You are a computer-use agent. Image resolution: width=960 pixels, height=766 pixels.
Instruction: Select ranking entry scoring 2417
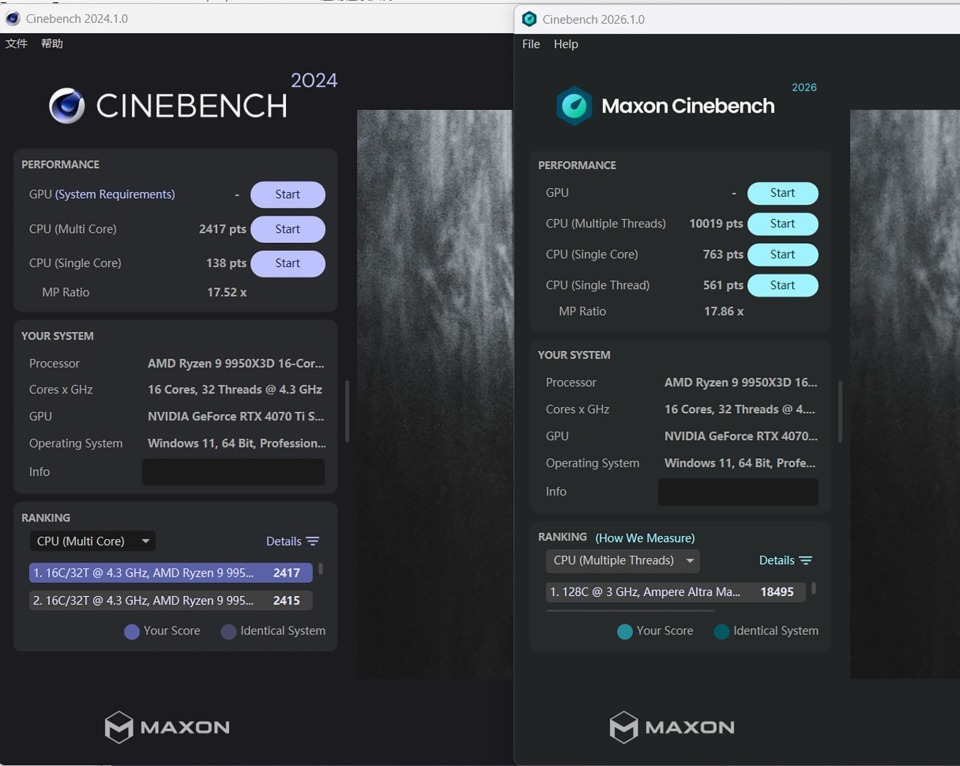coord(171,573)
